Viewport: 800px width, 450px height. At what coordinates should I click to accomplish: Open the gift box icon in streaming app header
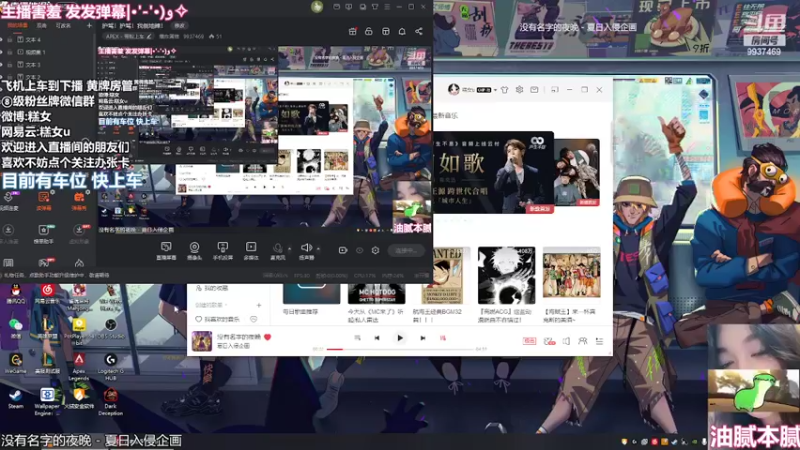coord(353,32)
